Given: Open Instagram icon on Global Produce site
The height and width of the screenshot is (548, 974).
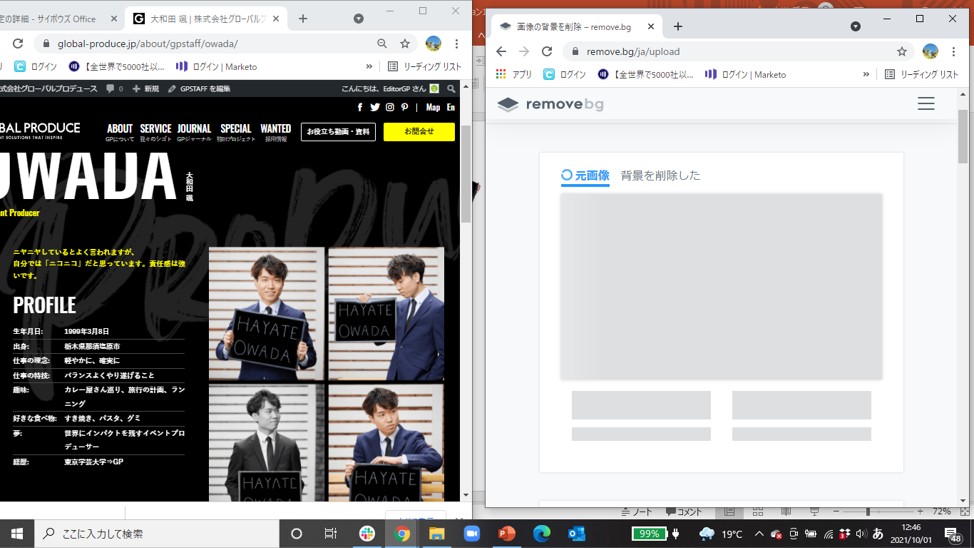Looking at the screenshot, I should click(x=389, y=107).
